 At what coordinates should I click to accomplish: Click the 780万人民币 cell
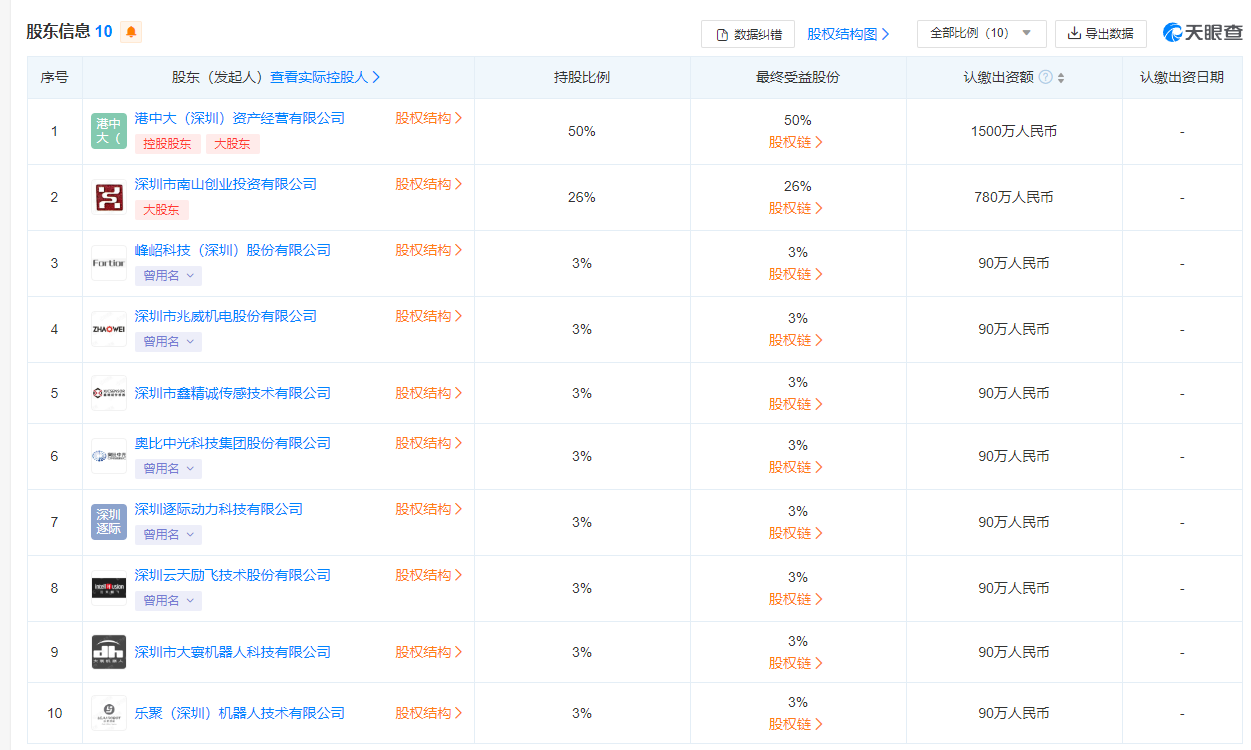click(1014, 197)
